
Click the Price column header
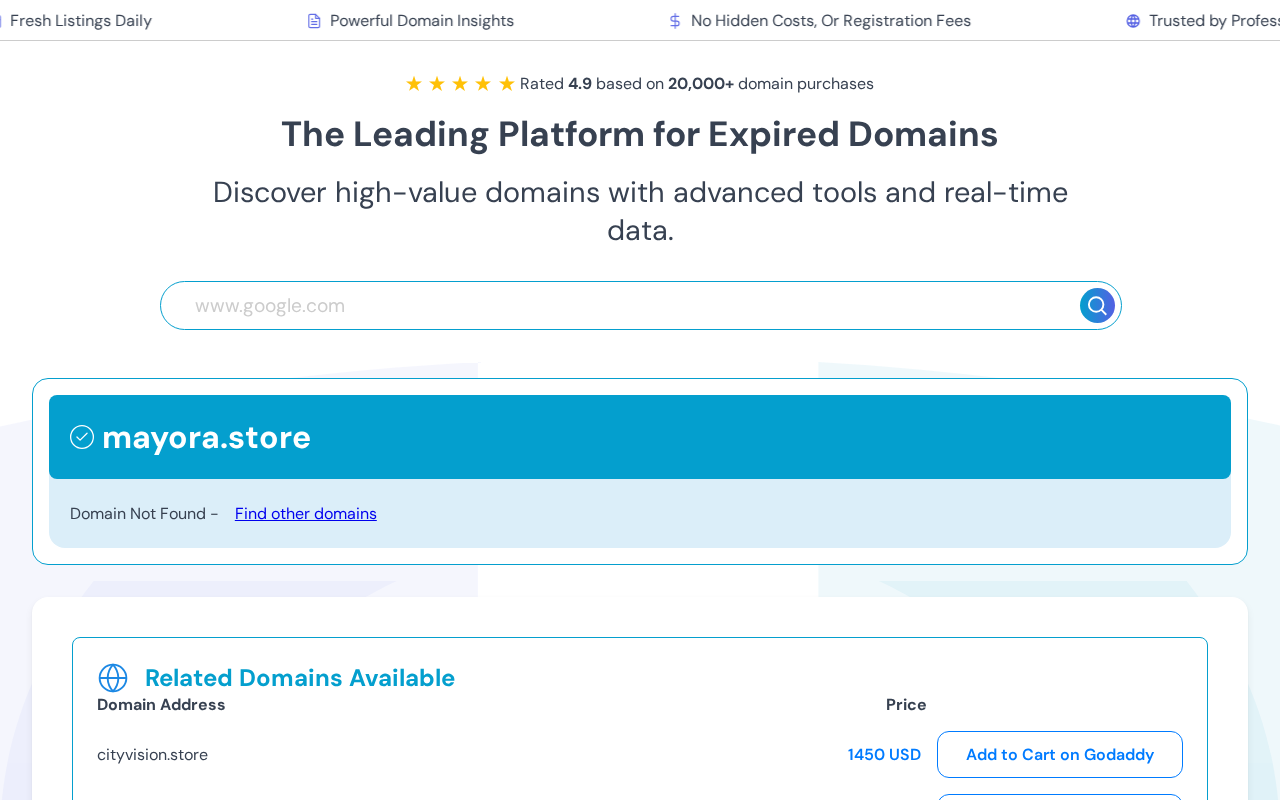[906, 704]
